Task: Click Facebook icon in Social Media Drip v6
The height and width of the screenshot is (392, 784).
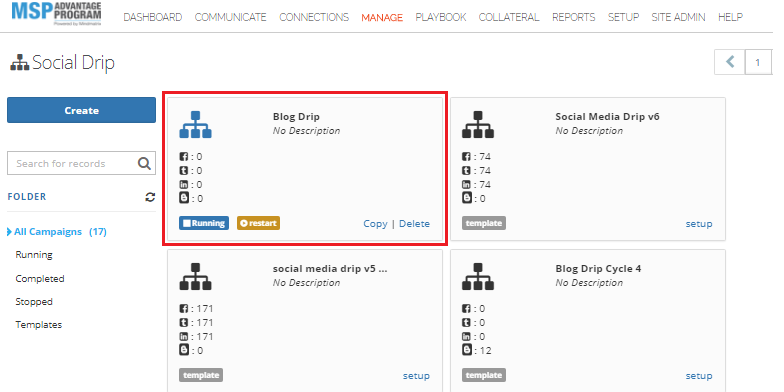Action: [x=466, y=157]
